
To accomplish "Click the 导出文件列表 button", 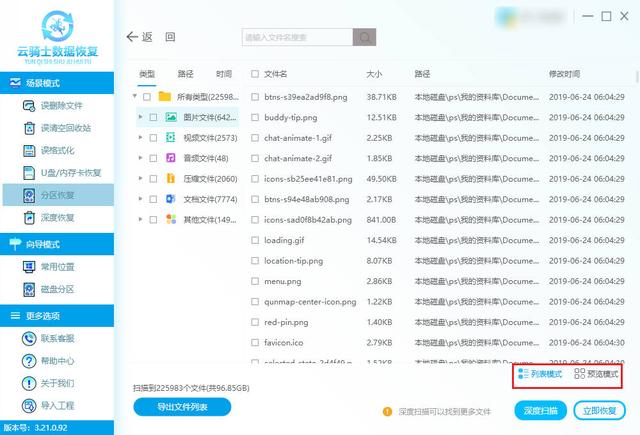I will pyautogui.click(x=182, y=407).
